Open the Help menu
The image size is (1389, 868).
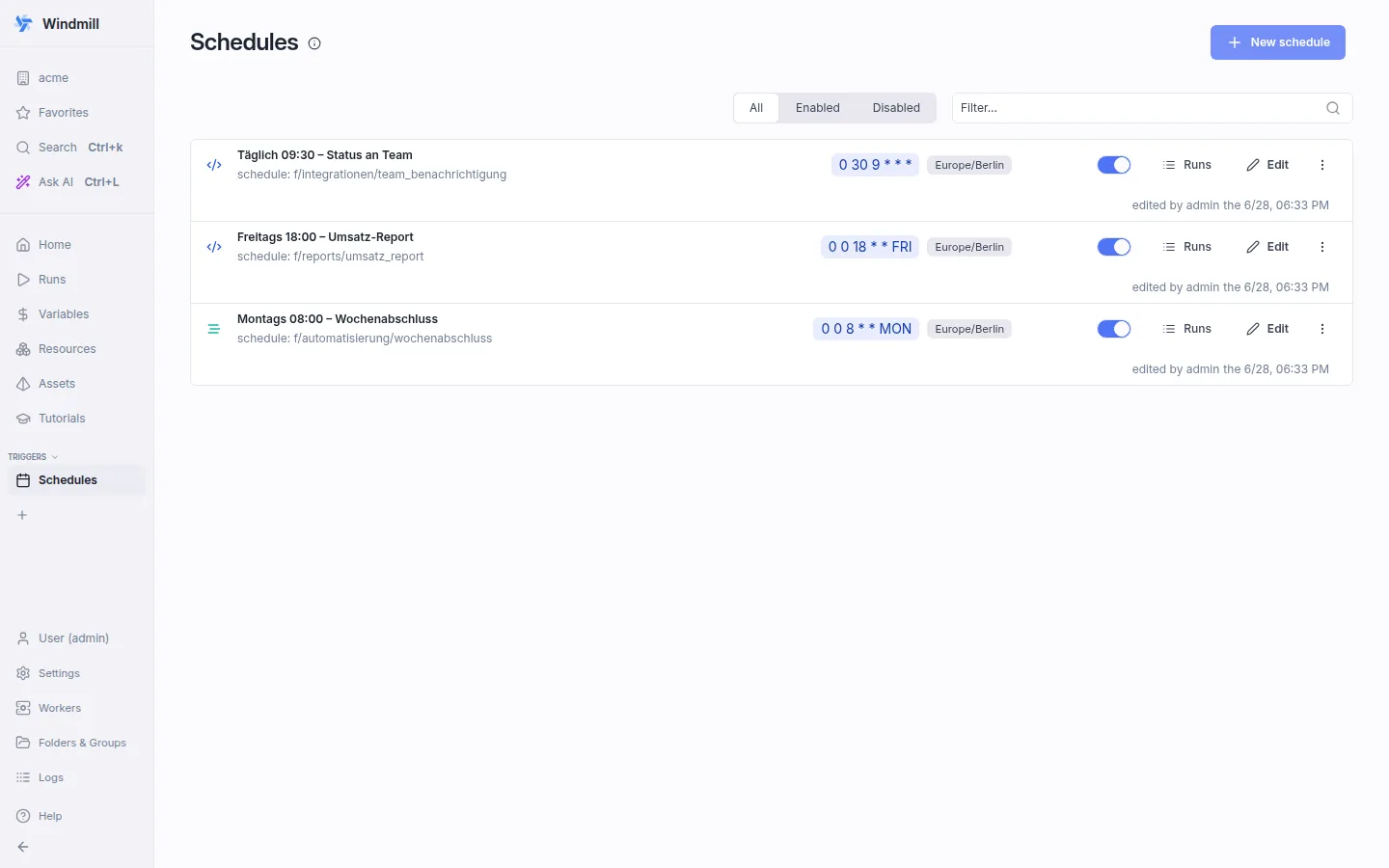(77, 816)
